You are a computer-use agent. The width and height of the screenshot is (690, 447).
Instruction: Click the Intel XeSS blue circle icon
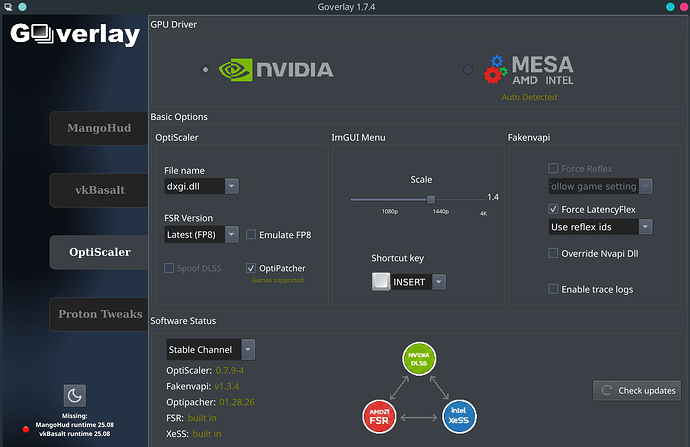[x=459, y=417]
